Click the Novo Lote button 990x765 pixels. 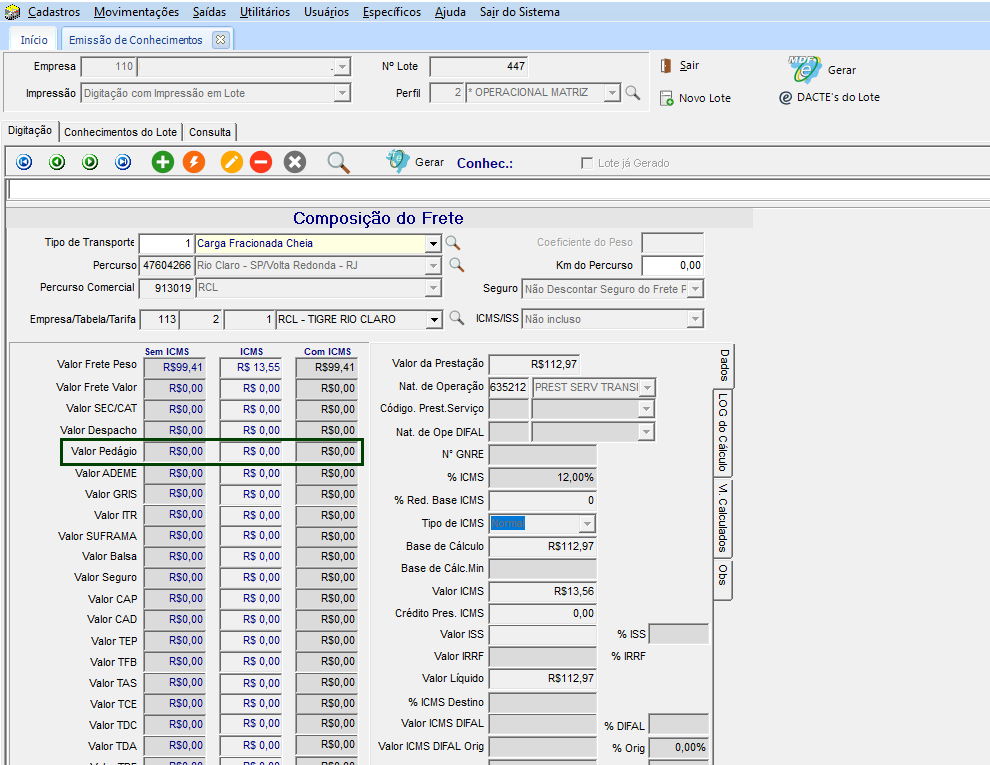click(x=695, y=98)
